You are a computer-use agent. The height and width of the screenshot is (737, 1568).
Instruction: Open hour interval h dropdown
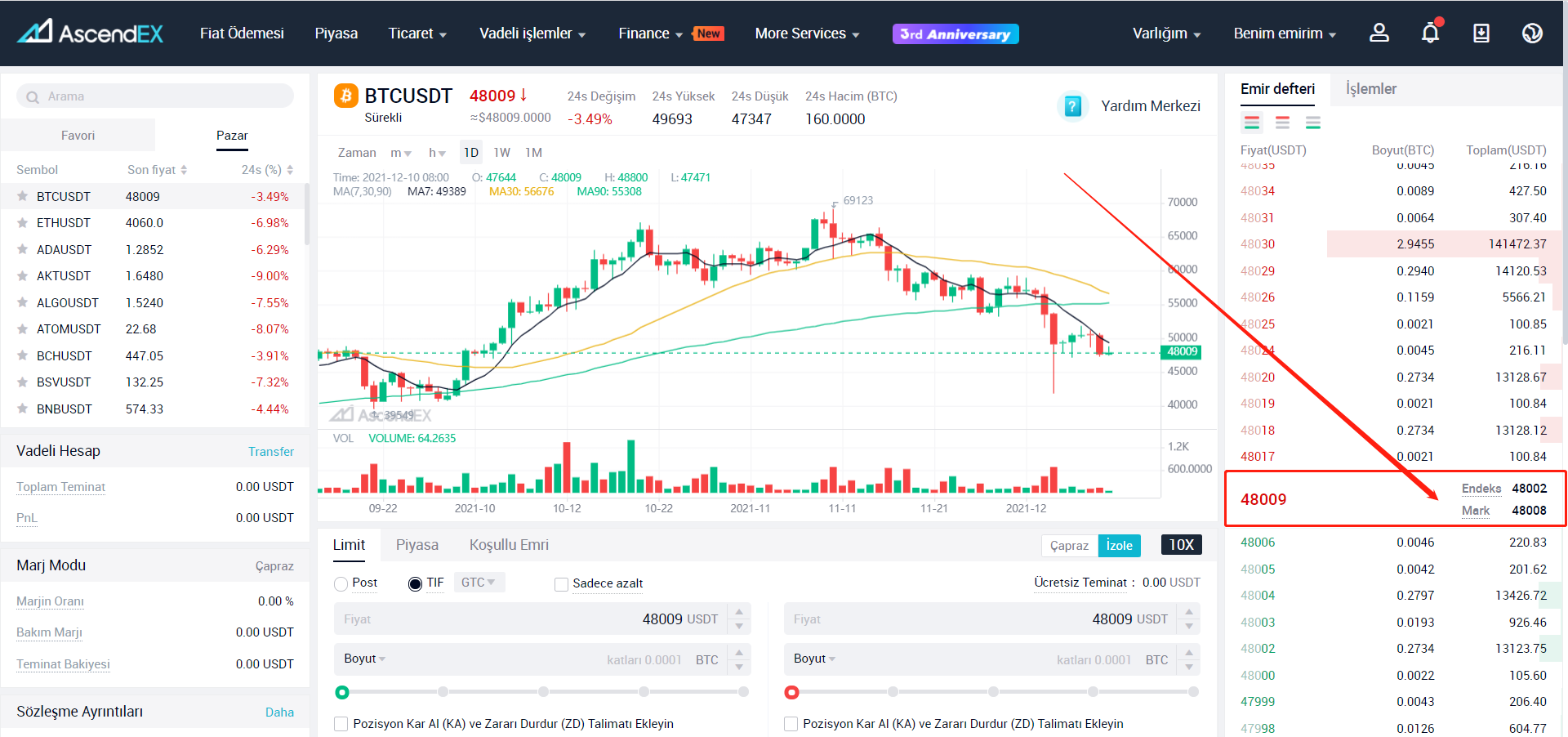click(437, 153)
